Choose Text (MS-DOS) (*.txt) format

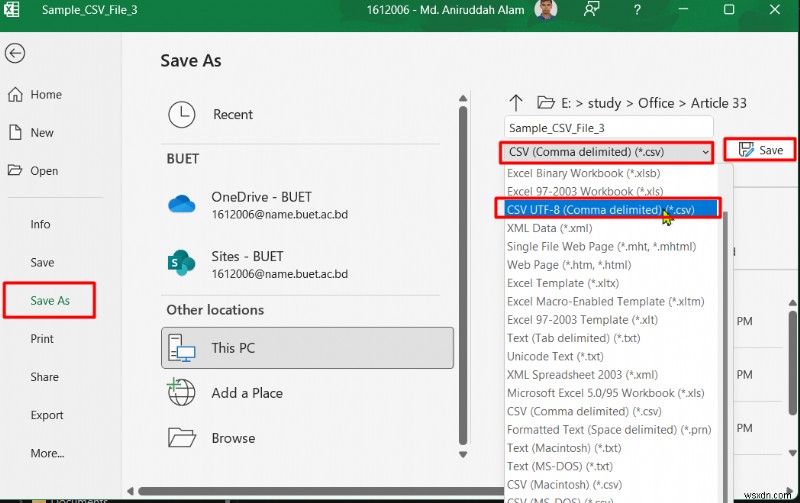(x=560, y=467)
